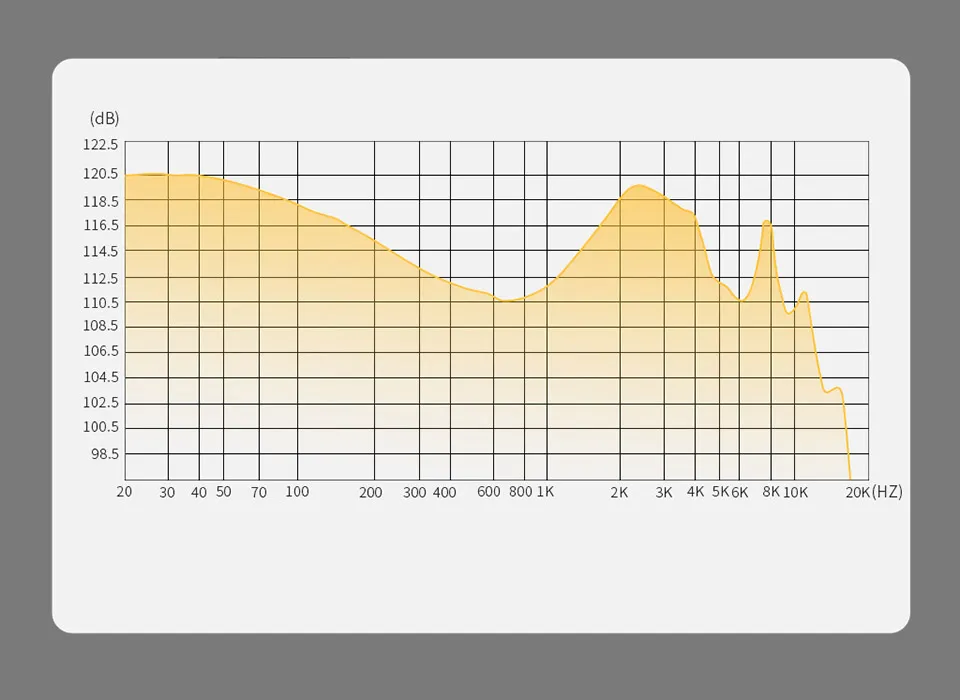
Task: Click the (HZ) unit label
Action: point(887,492)
